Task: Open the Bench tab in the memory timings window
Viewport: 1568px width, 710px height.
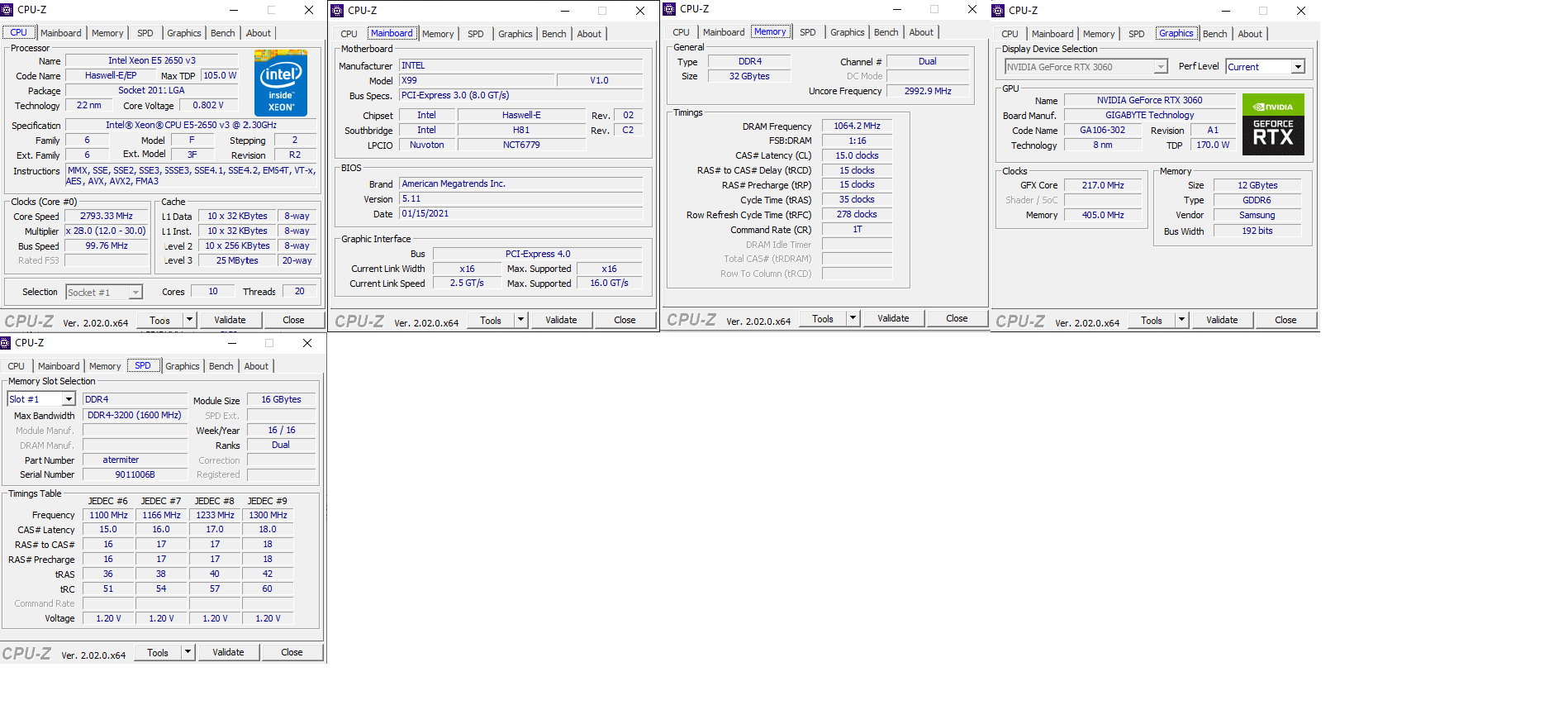Action: 886,32
